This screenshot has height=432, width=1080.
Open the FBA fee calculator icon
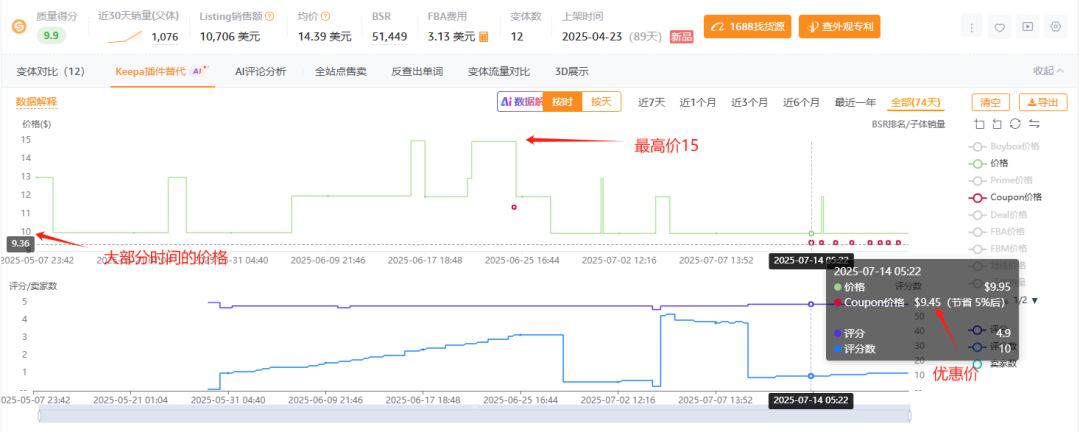click(484, 37)
